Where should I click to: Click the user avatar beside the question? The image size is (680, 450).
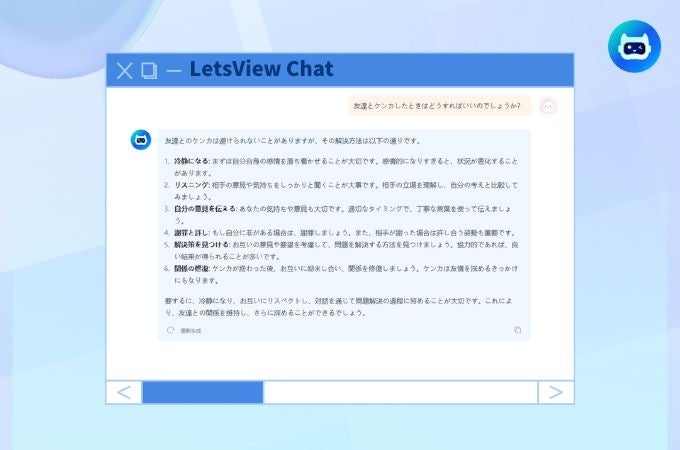coord(548,106)
